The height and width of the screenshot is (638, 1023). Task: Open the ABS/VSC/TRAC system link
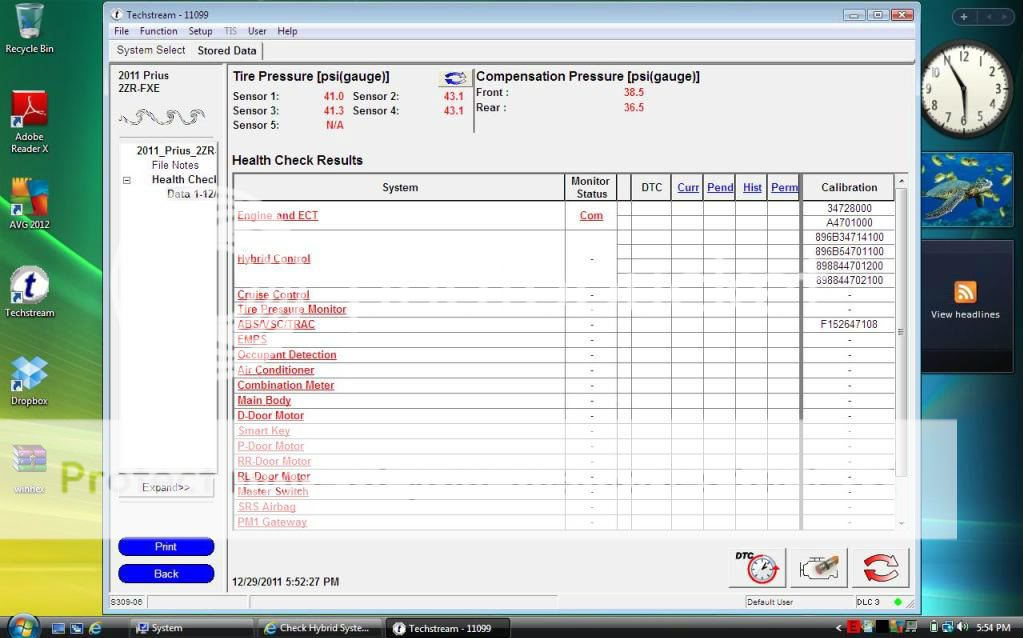pyautogui.click(x=276, y=324)
